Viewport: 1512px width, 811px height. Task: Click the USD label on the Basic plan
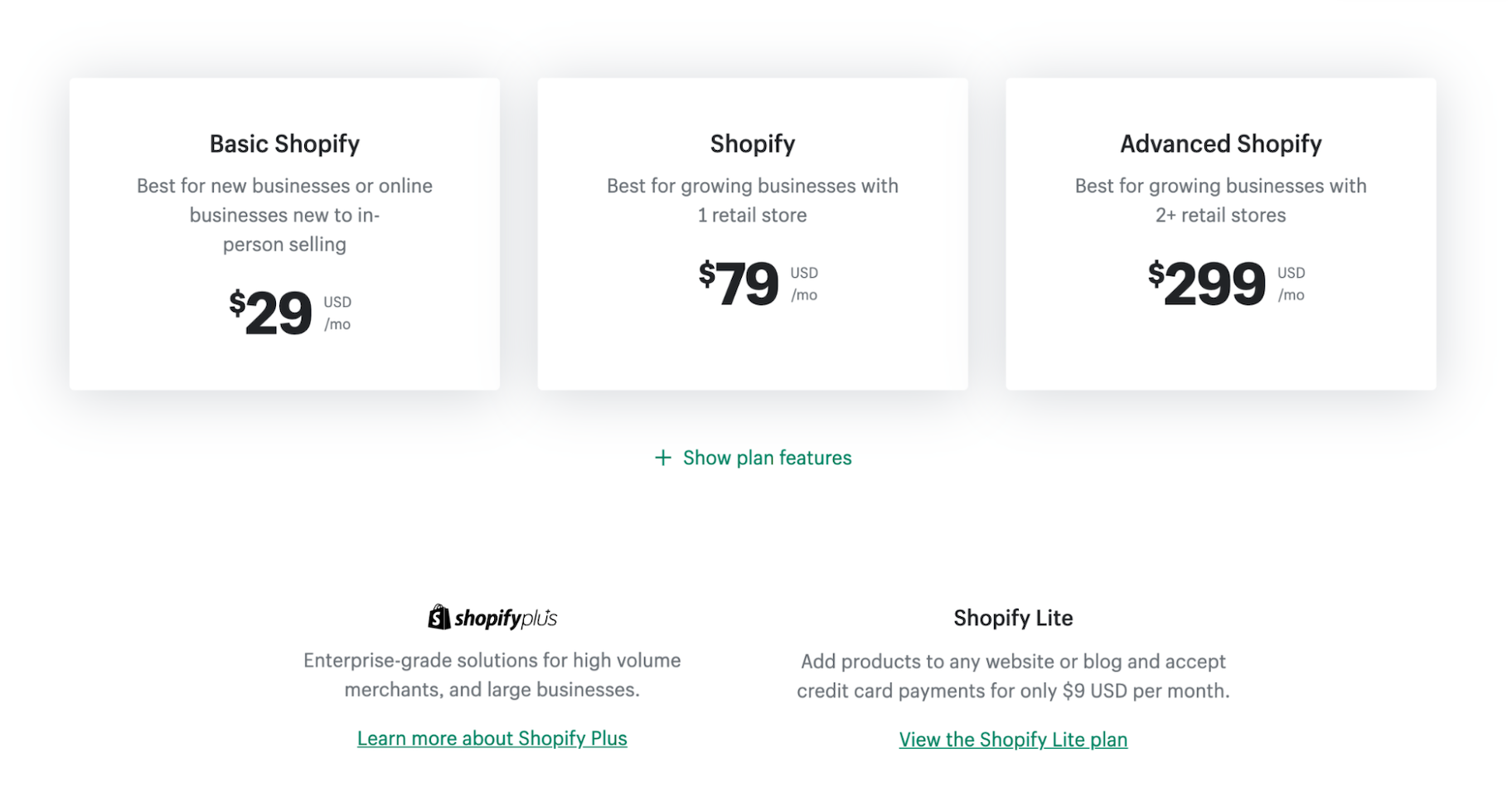337,302
